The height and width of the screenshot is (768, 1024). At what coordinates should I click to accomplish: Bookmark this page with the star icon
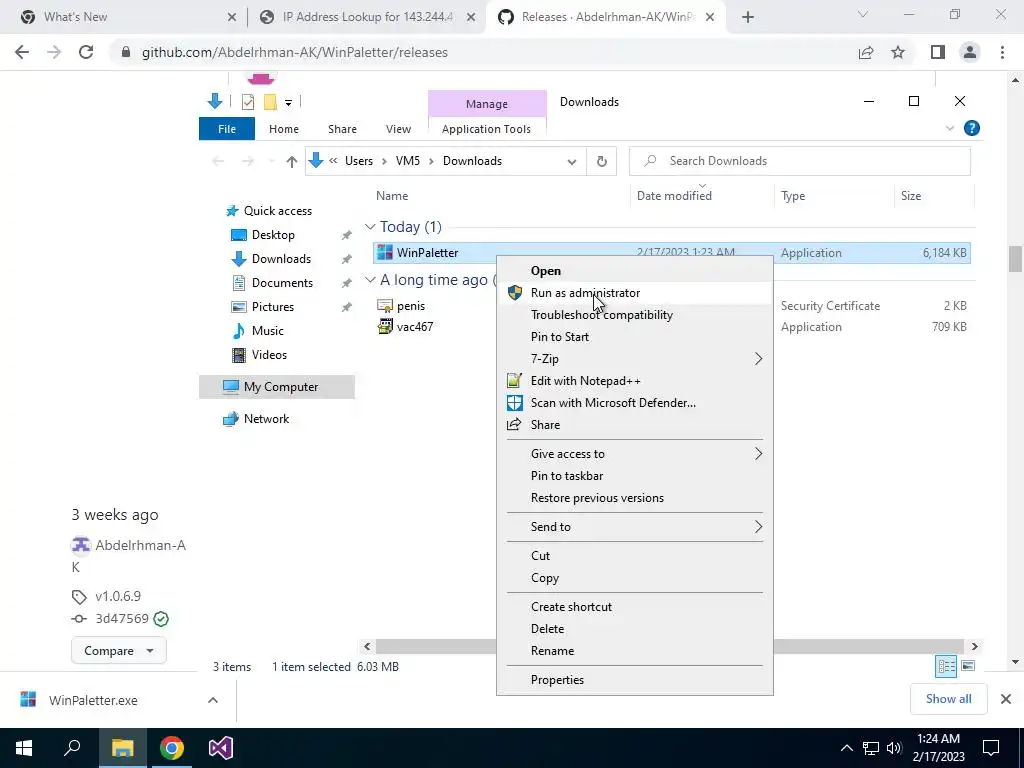(x=898, y=52)
